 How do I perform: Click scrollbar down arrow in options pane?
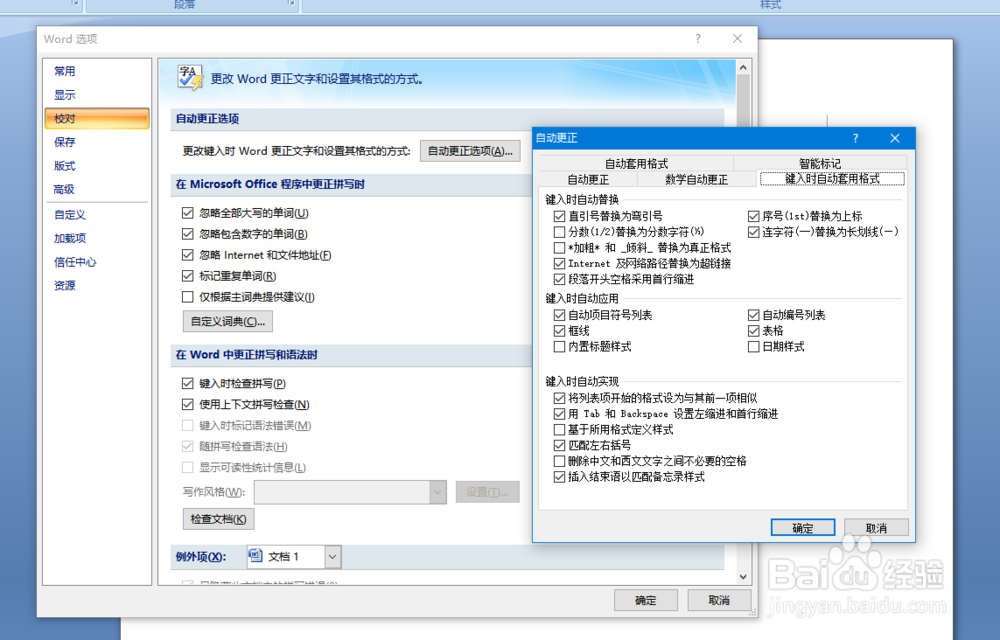743,577
